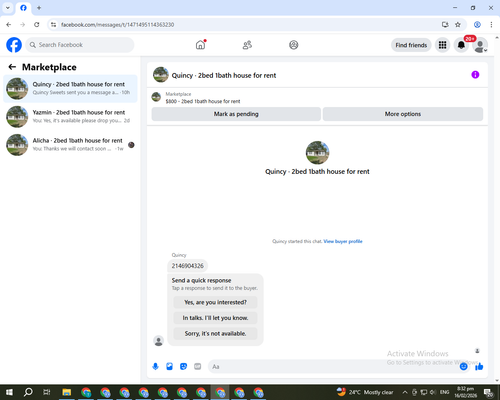The width and height of the screenshot is (500, 400).
Task: Open the taskbar clock and date
Action: 465,392
